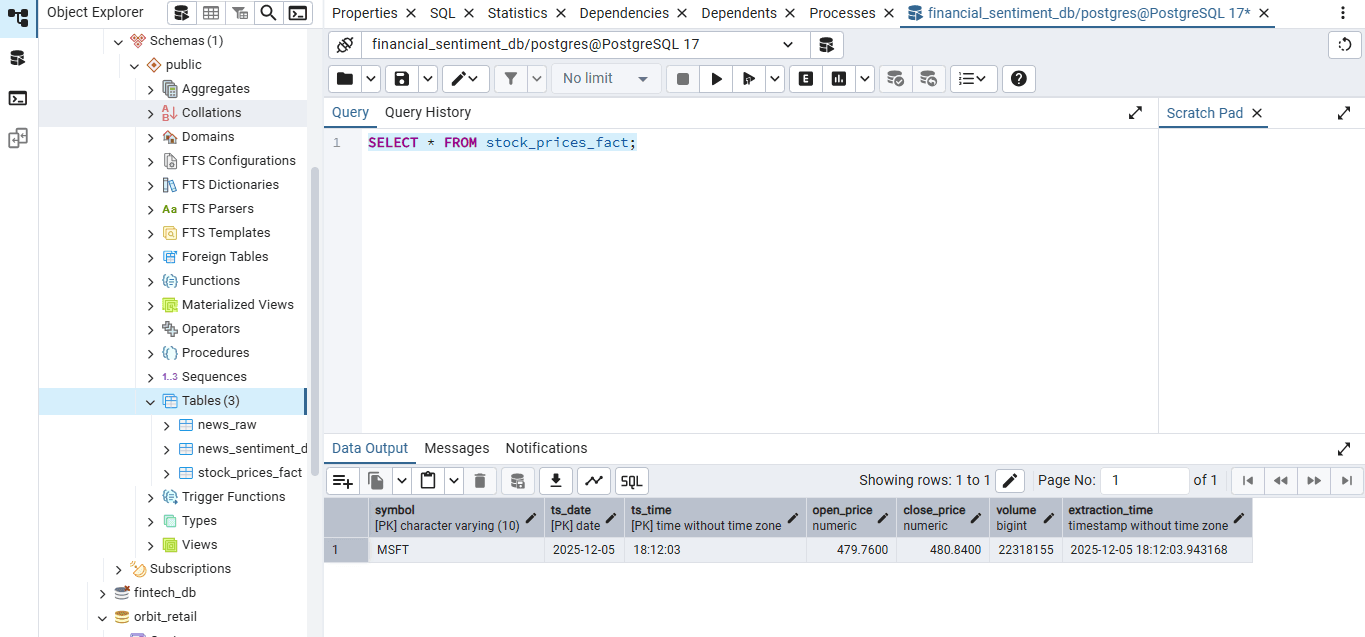Click the Save file floppy icon
The height and width of the screenshot is (637, 1365).
click(x=402, y=78)
